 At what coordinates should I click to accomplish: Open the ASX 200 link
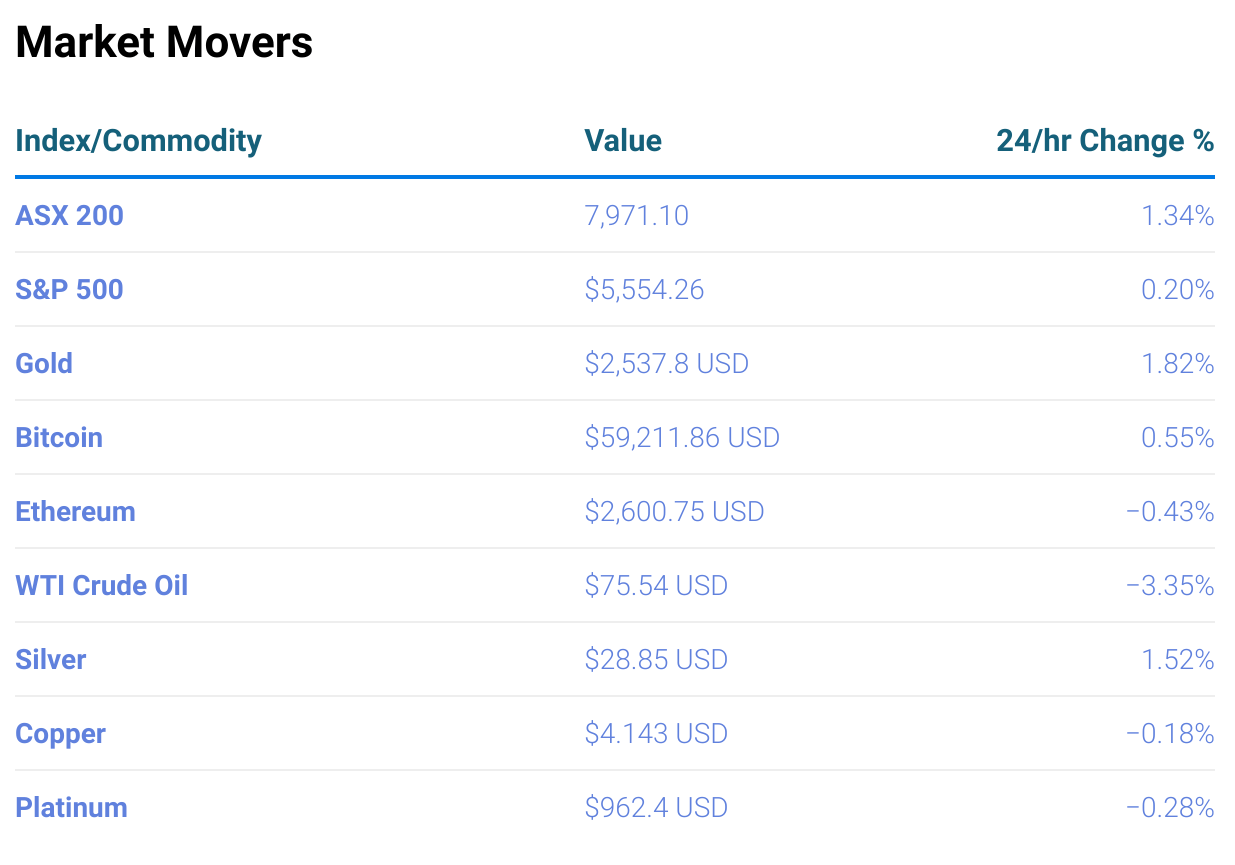pos(69,215)
